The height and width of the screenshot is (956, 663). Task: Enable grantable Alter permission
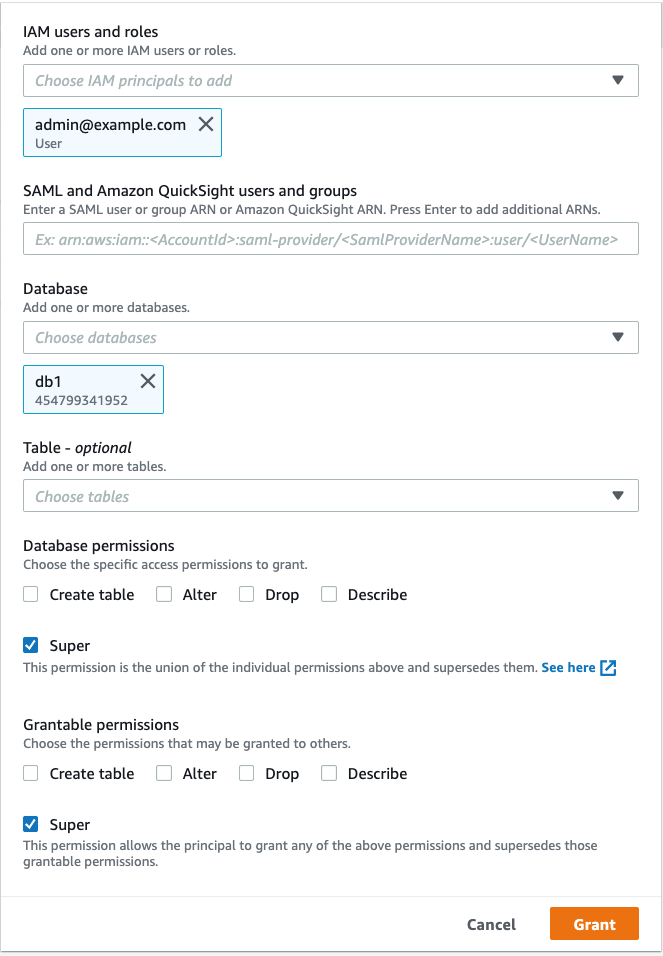[164, 774]
